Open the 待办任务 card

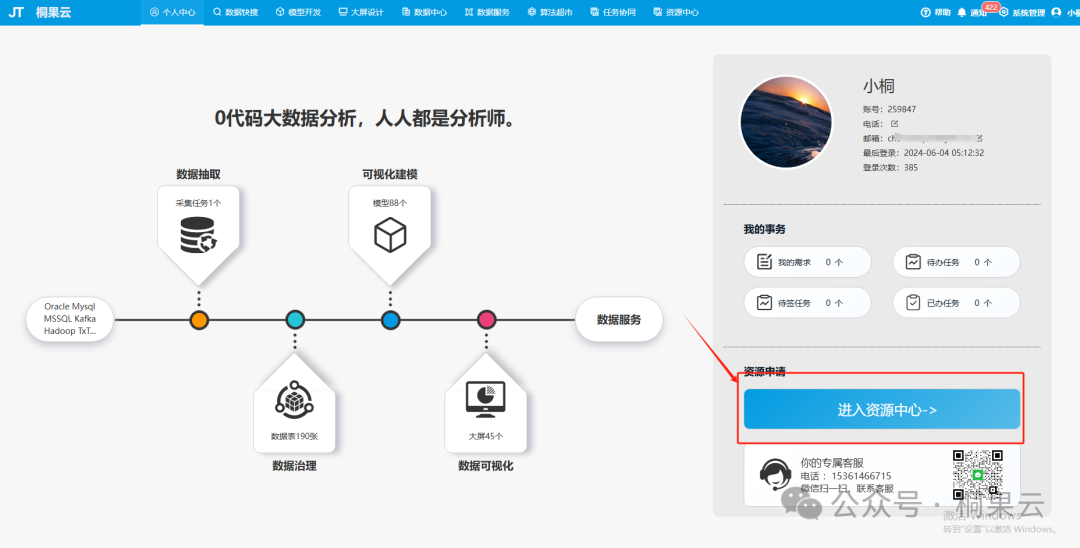point(955,262)
